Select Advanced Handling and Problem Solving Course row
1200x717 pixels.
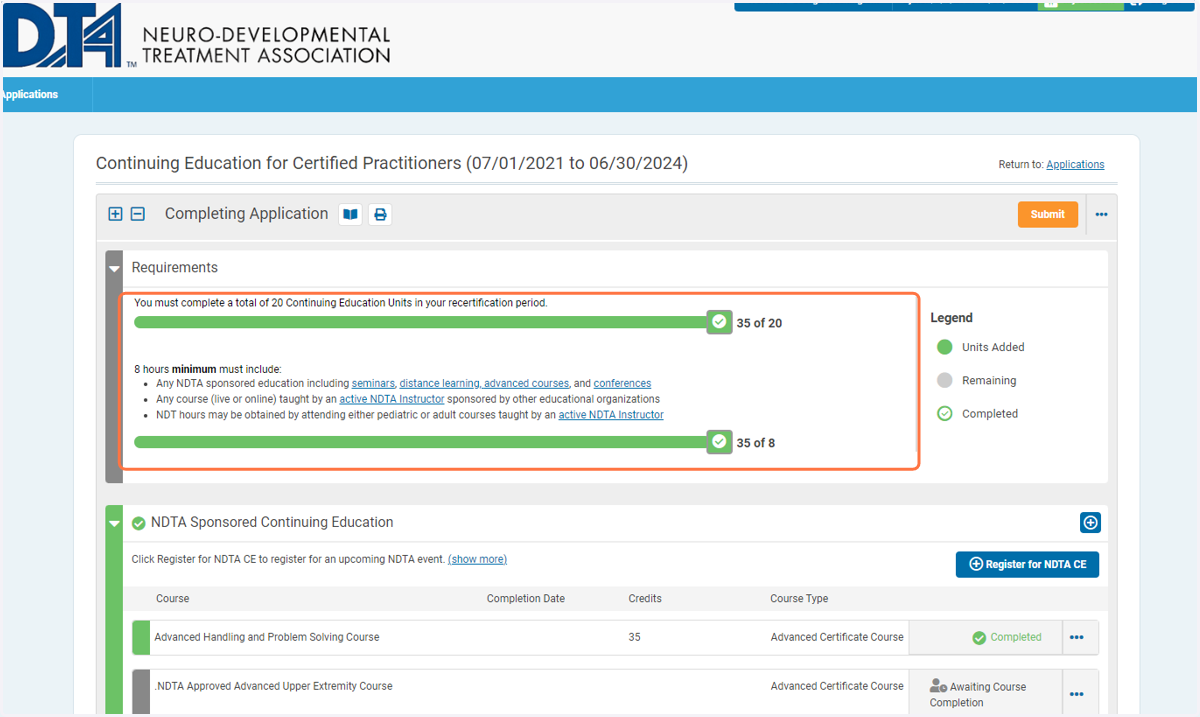615,638
